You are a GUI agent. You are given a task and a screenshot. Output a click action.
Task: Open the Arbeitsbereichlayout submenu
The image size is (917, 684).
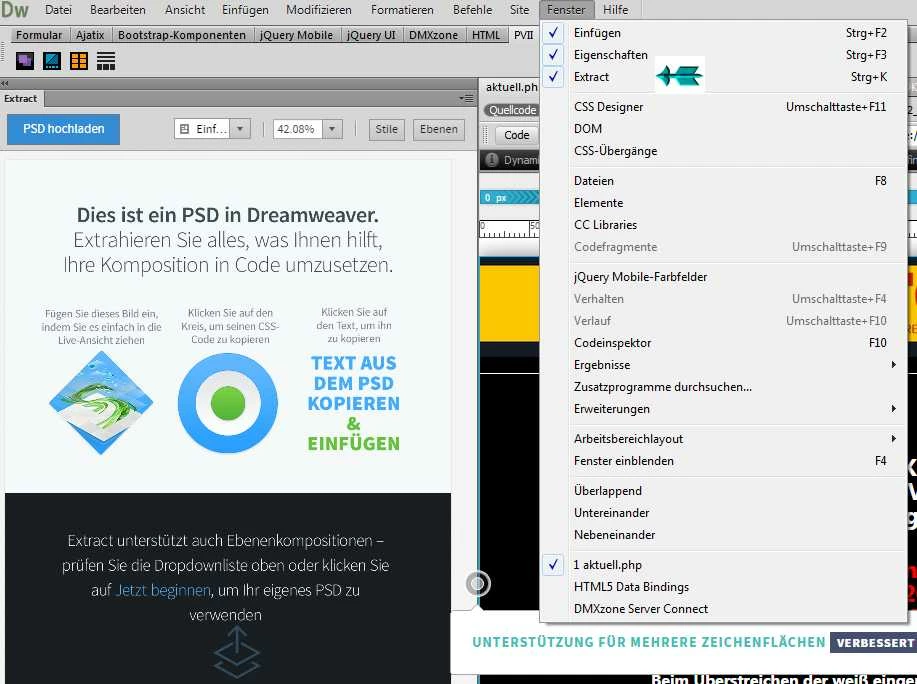(x=723, y=438)
